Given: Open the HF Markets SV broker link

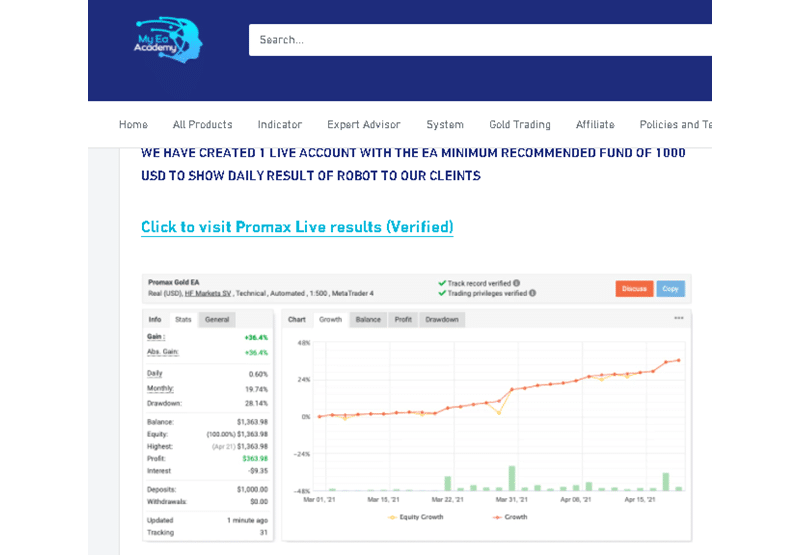Looking at the screenshot, I should pyautogui.click(x=208, y=293).
